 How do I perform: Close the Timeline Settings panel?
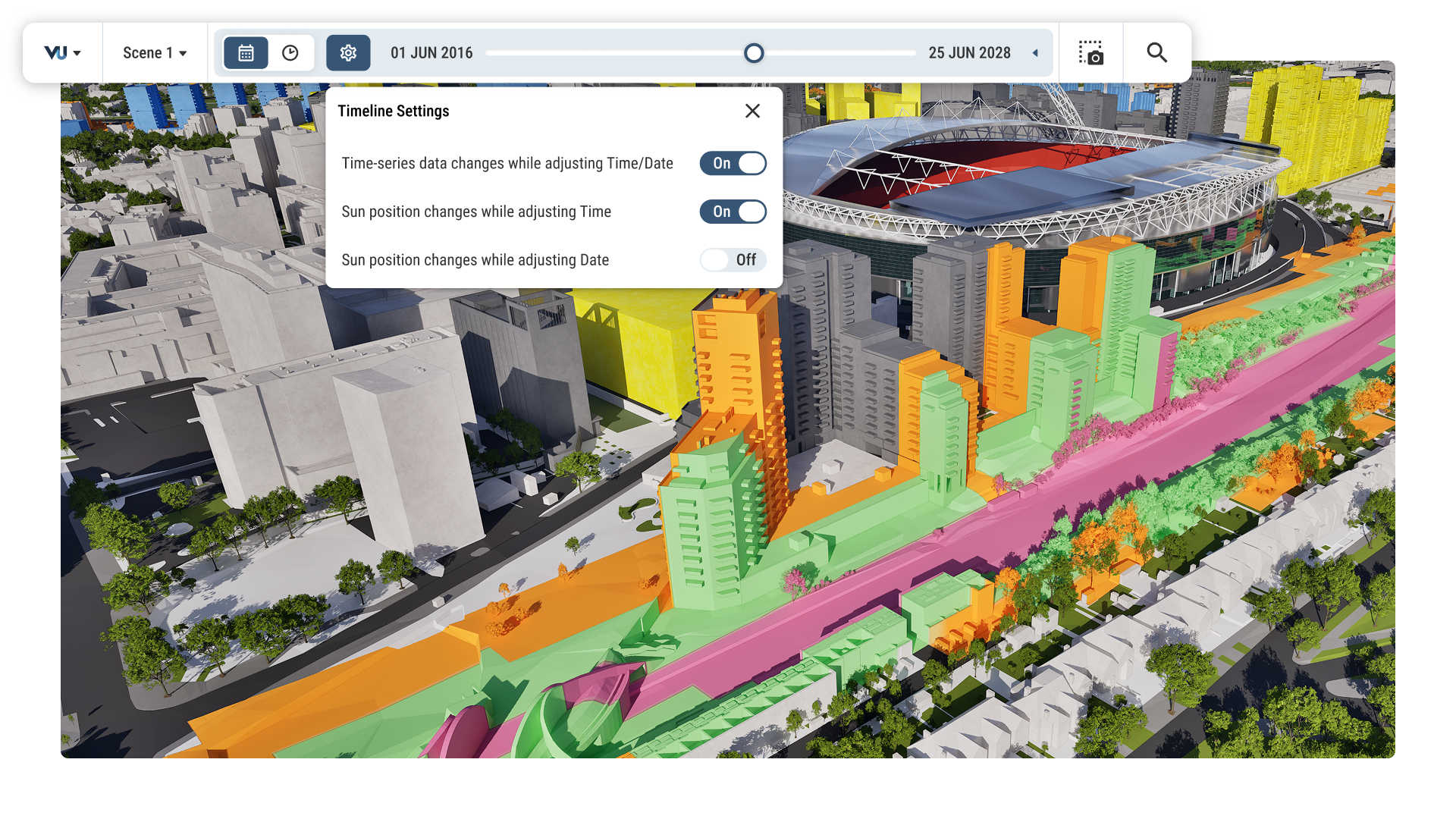[752, 111]
